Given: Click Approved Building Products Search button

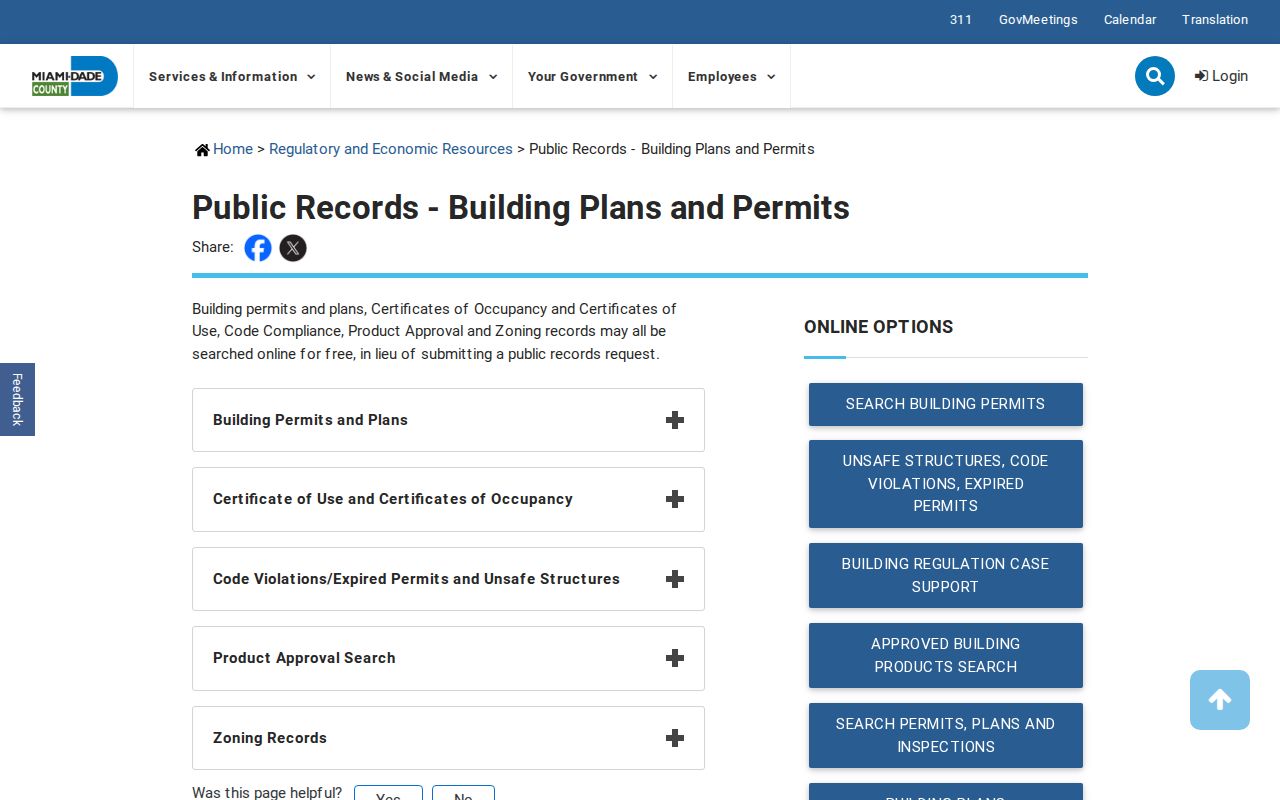Looking at the screenshot, I should [946, 655].
